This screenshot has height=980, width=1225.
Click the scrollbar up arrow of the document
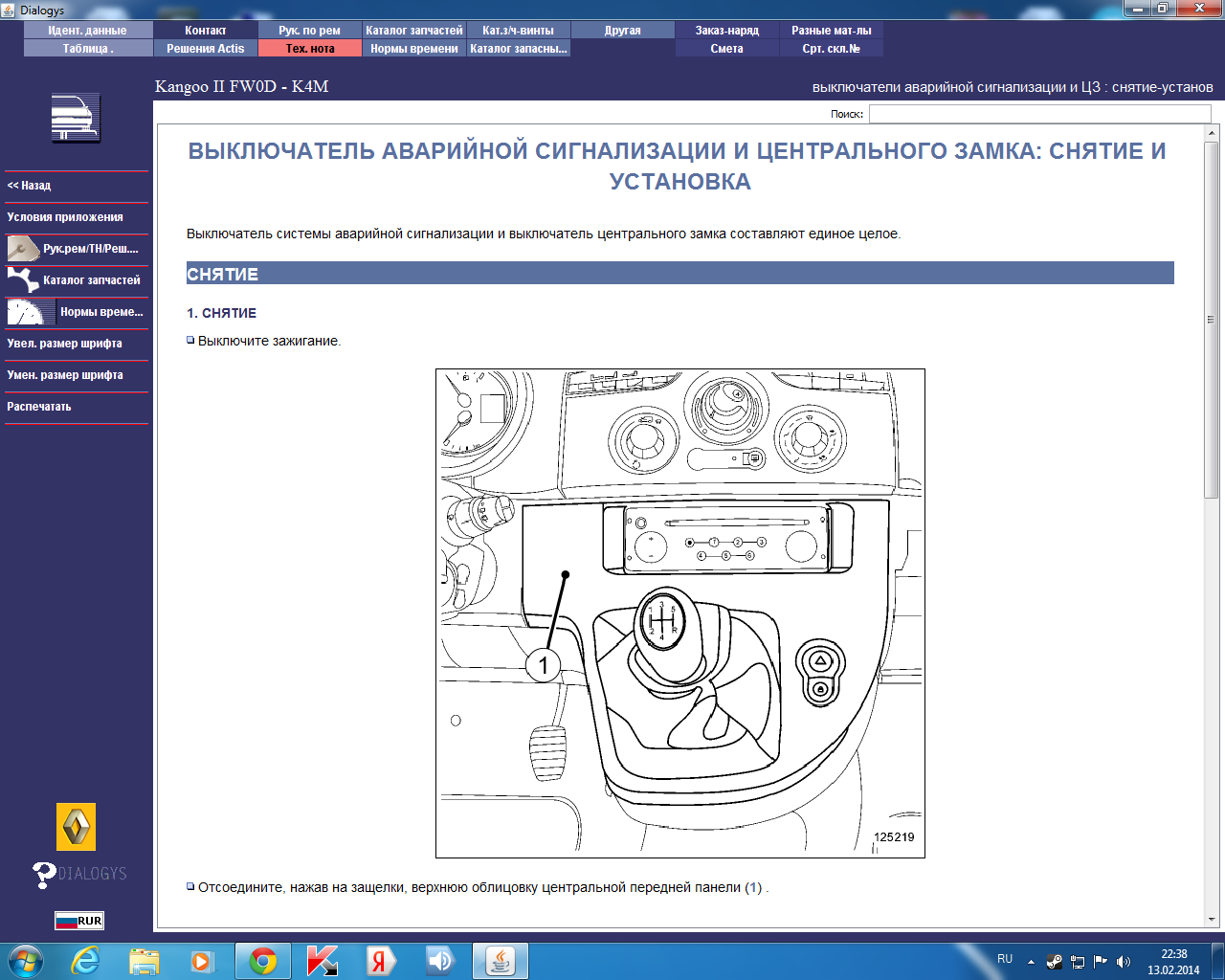tap(1212, 133)
